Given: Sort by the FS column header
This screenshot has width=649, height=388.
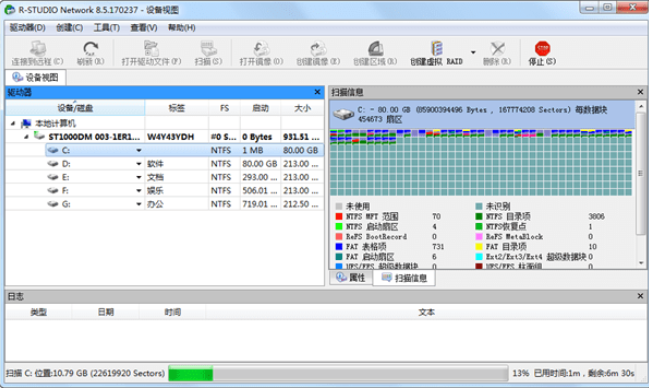Looking at the screenshot, I should (x=224, y=108).
